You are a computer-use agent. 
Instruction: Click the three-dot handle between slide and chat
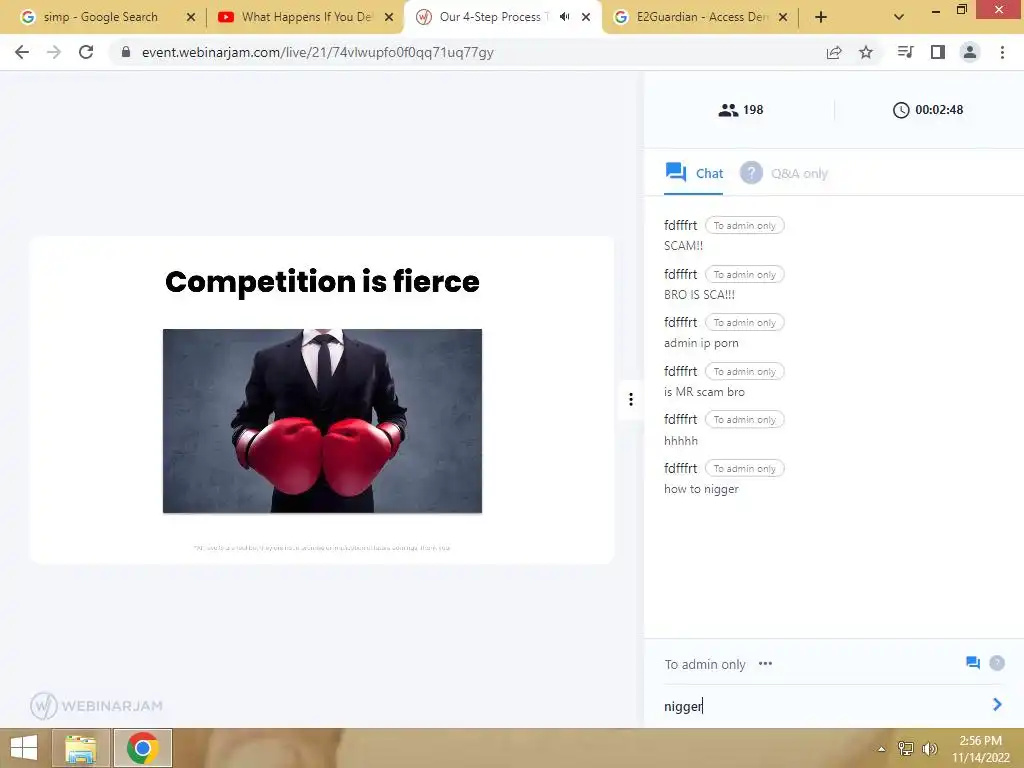631,399
